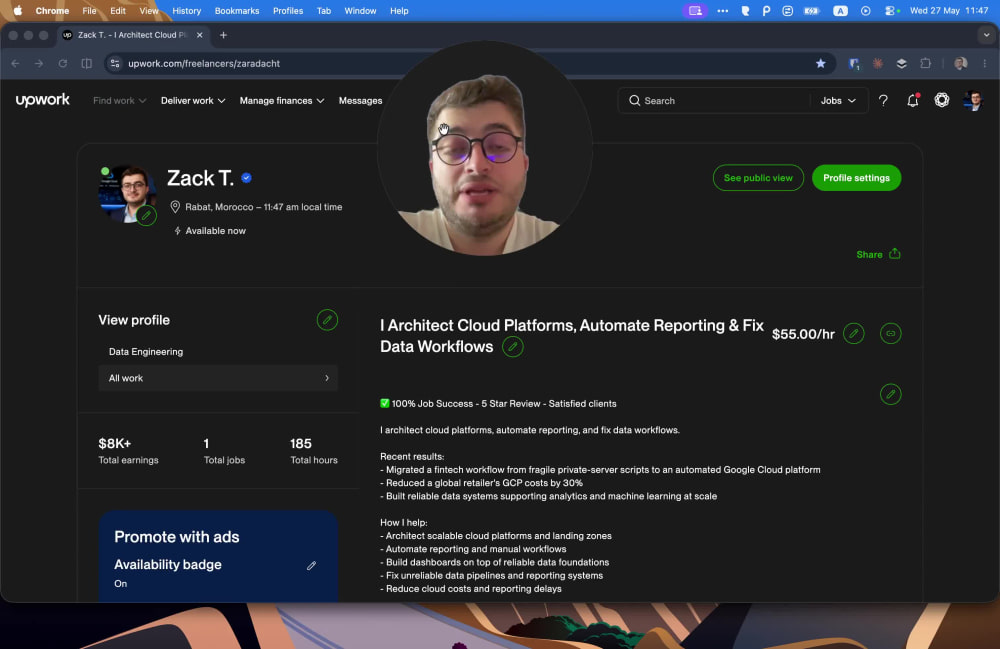Edit the profile overview description pencil
This screenshot has height=649, width=1000.
(891, 394)
